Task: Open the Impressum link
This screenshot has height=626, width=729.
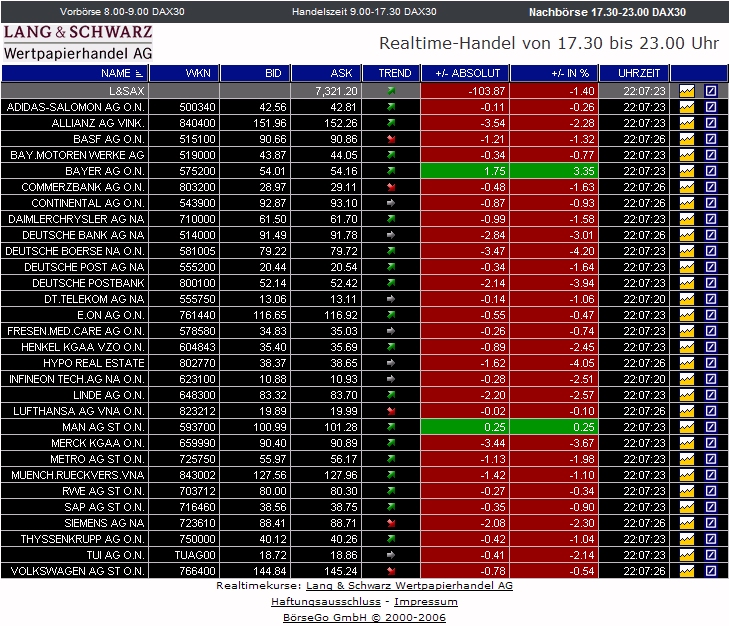Action: pos(425,601)
